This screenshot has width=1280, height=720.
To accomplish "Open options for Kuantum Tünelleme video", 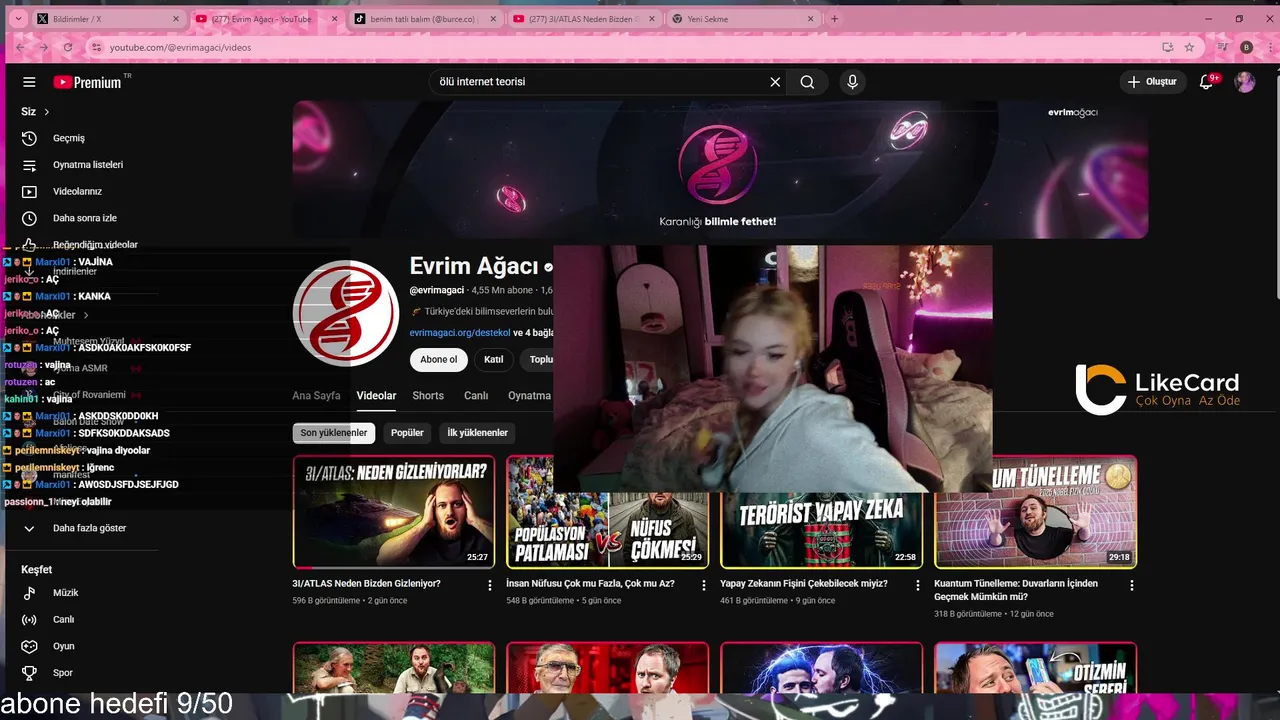I will (x=1132, y=585).
